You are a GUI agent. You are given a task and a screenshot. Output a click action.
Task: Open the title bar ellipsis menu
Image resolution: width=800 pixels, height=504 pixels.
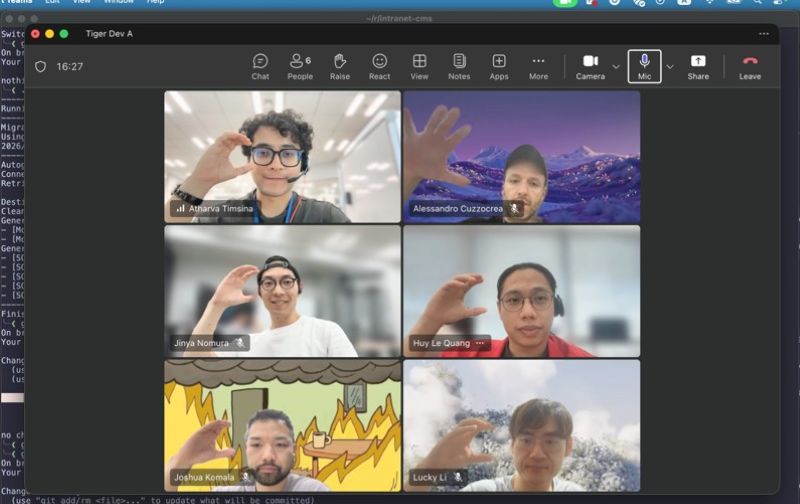click(764, 34)
